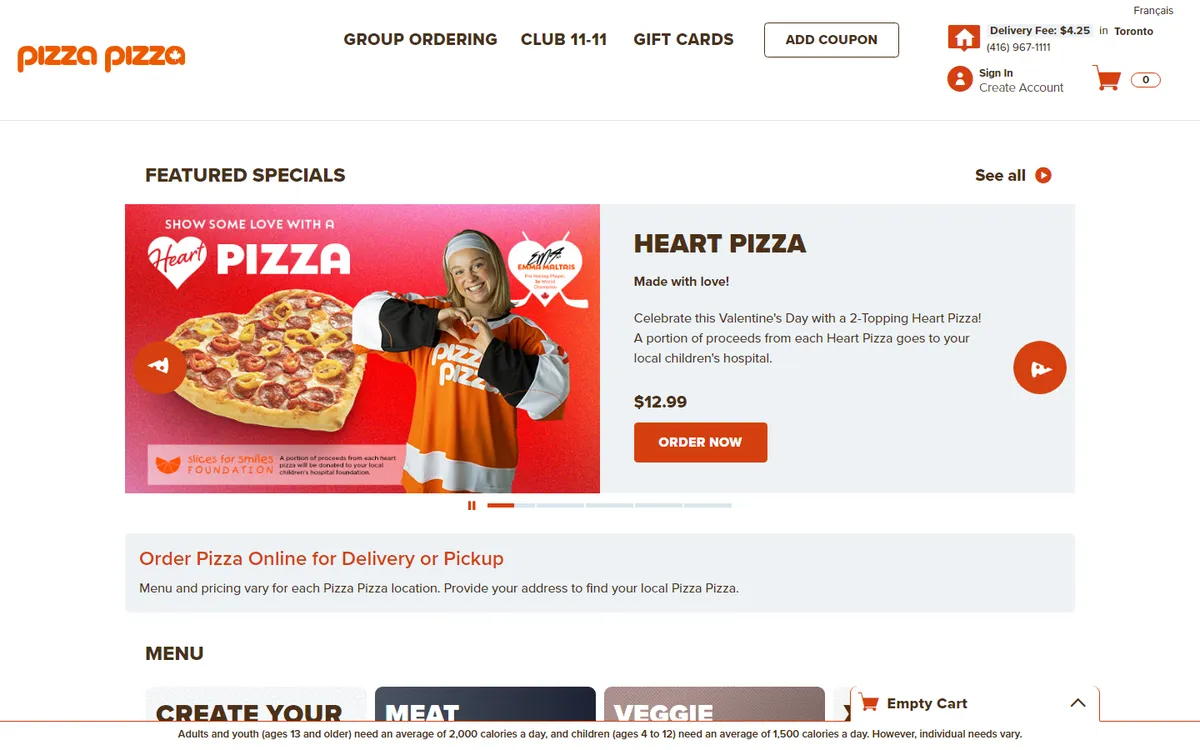
Task: Jump to the last carousel slide indicator
Action: point(708,506)
